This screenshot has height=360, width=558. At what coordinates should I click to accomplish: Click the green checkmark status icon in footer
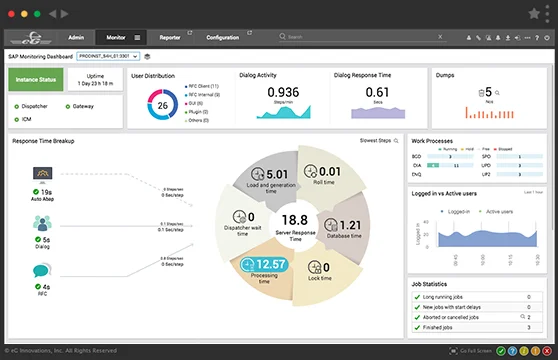(501, 351)
